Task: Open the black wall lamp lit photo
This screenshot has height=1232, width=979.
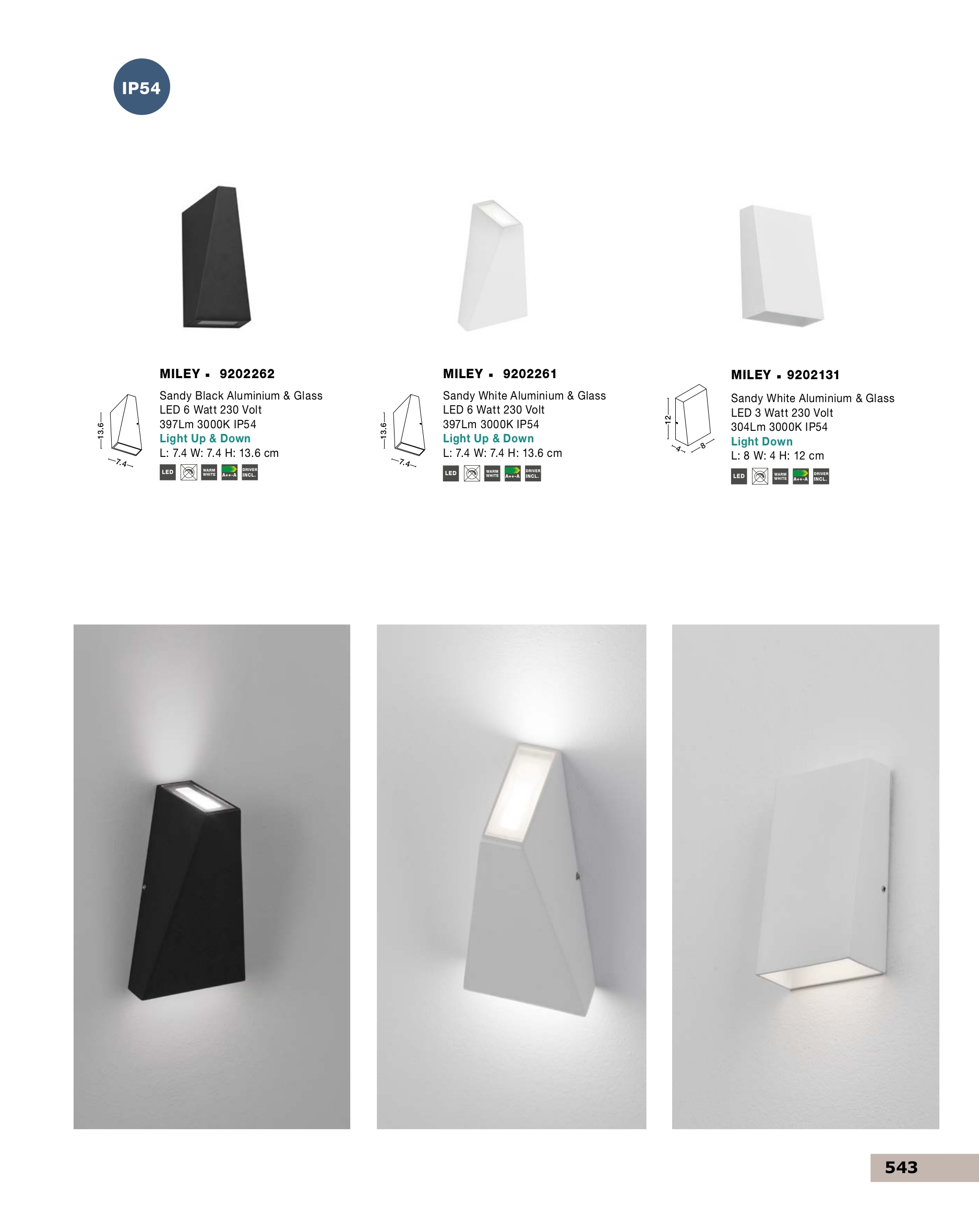Action: click(211, 877)
